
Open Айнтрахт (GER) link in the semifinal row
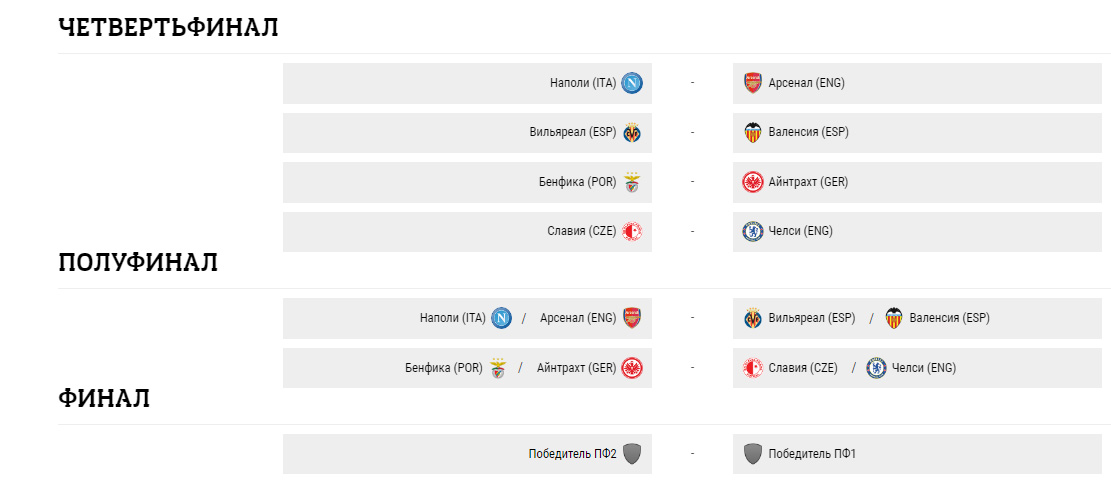point(576,368)
